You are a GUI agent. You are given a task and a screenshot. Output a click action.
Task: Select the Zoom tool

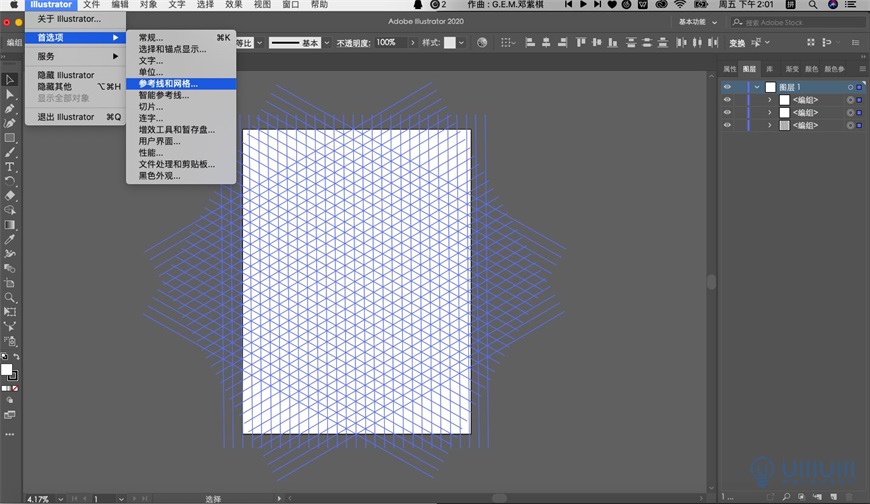[10, 298]
